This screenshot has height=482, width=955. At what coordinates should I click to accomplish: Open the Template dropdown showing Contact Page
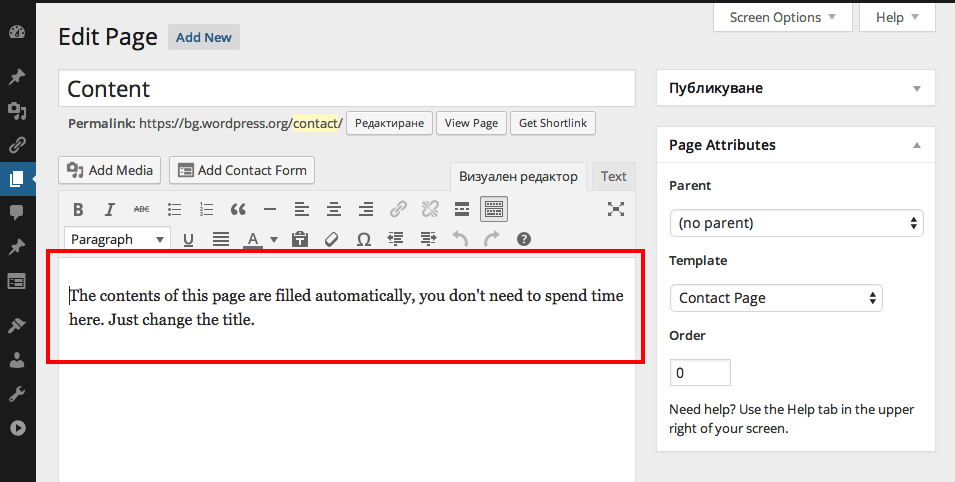click(x=776, y=298)
